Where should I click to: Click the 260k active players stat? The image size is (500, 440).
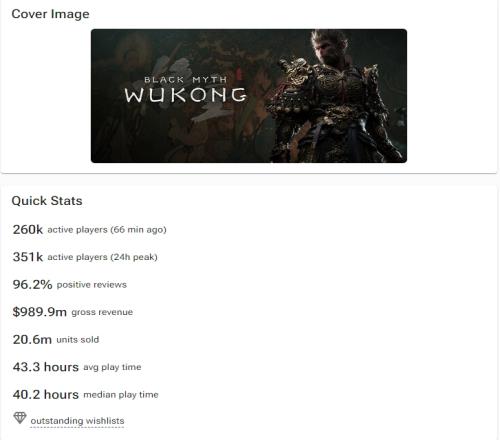[89, 229]
